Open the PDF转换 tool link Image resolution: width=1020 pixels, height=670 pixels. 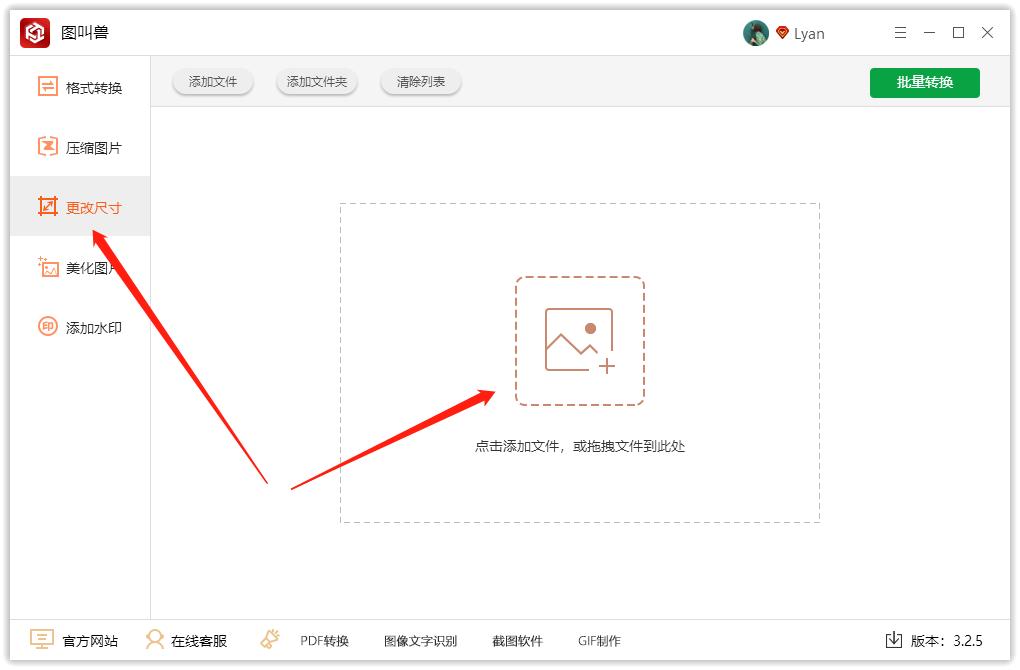click(x=324, y=641)
